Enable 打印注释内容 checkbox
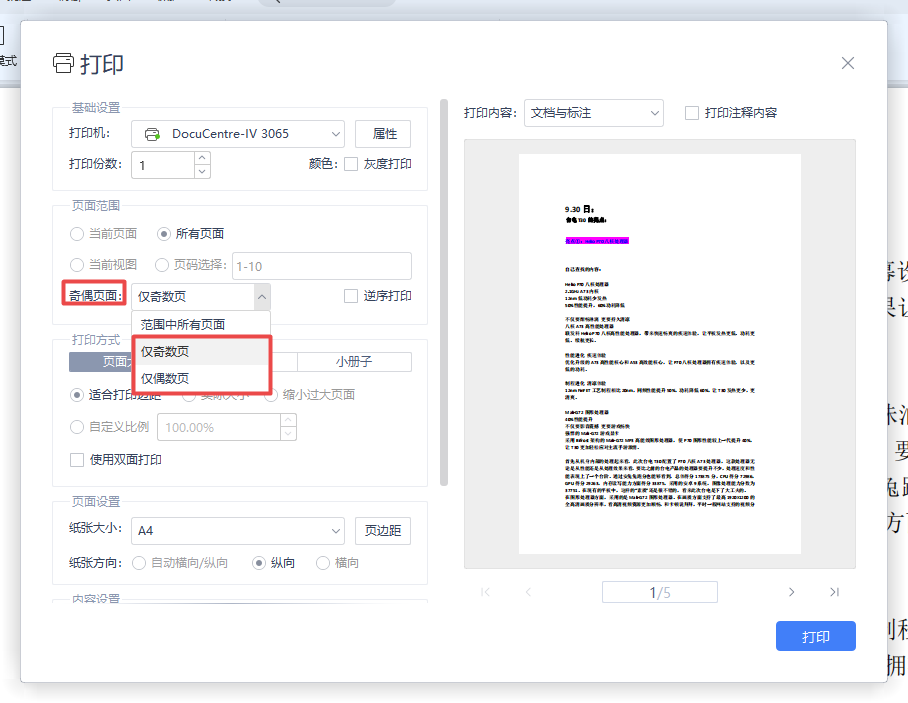The height and width of the screenshot is (703, 908). [x=692, y=113]
